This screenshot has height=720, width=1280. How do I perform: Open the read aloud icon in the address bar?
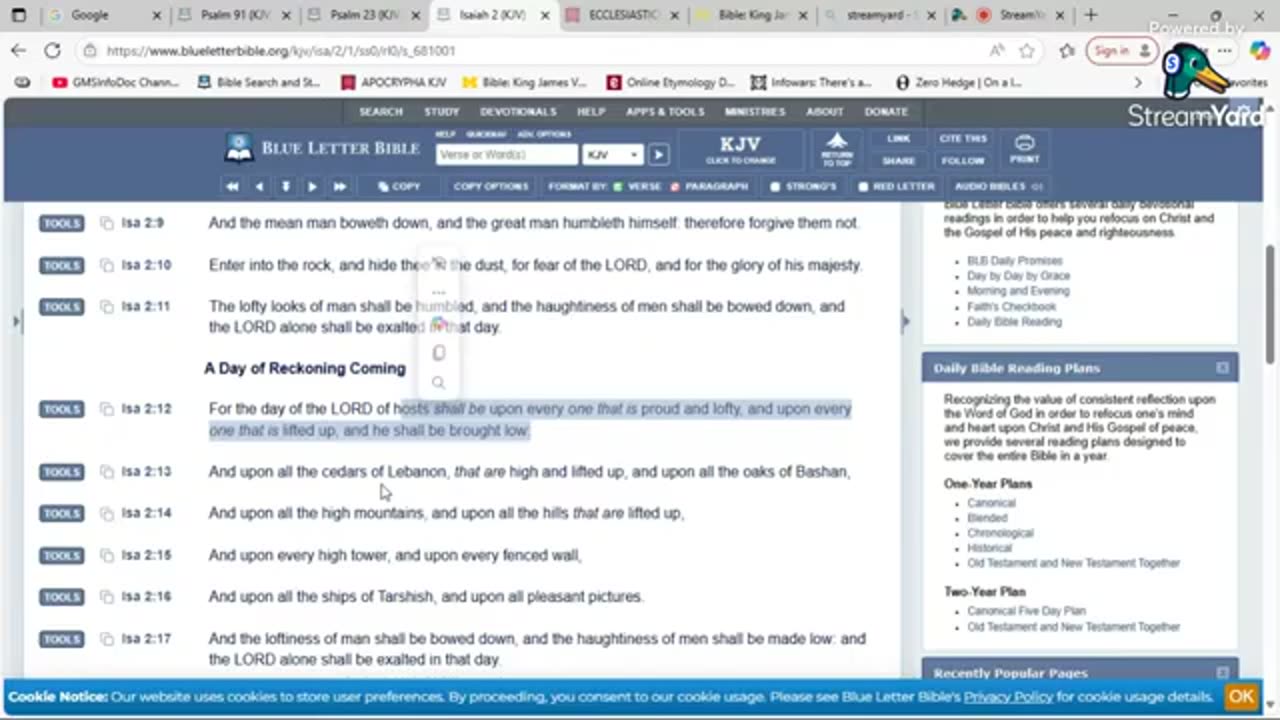pos(997,51)
